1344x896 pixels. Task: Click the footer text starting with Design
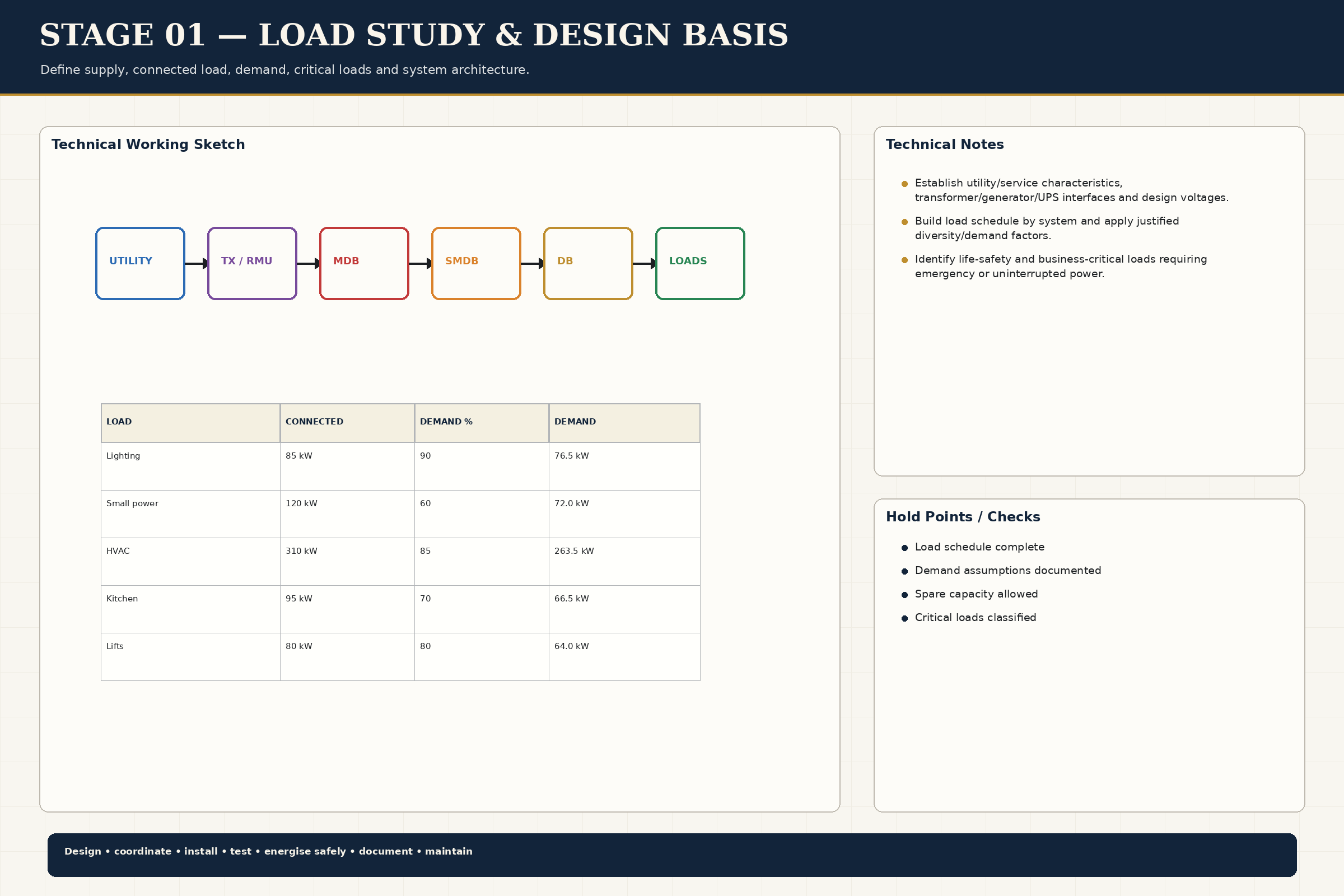[x=269, y=851]
